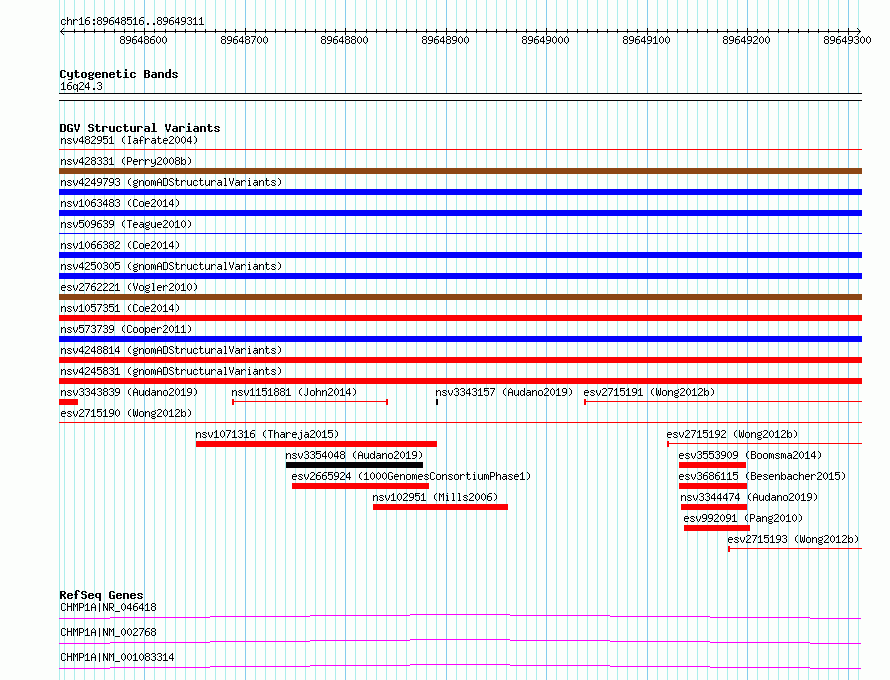Click the left arrow of the ruler
This screenshot has height=680, width=890.
(62, 31)
